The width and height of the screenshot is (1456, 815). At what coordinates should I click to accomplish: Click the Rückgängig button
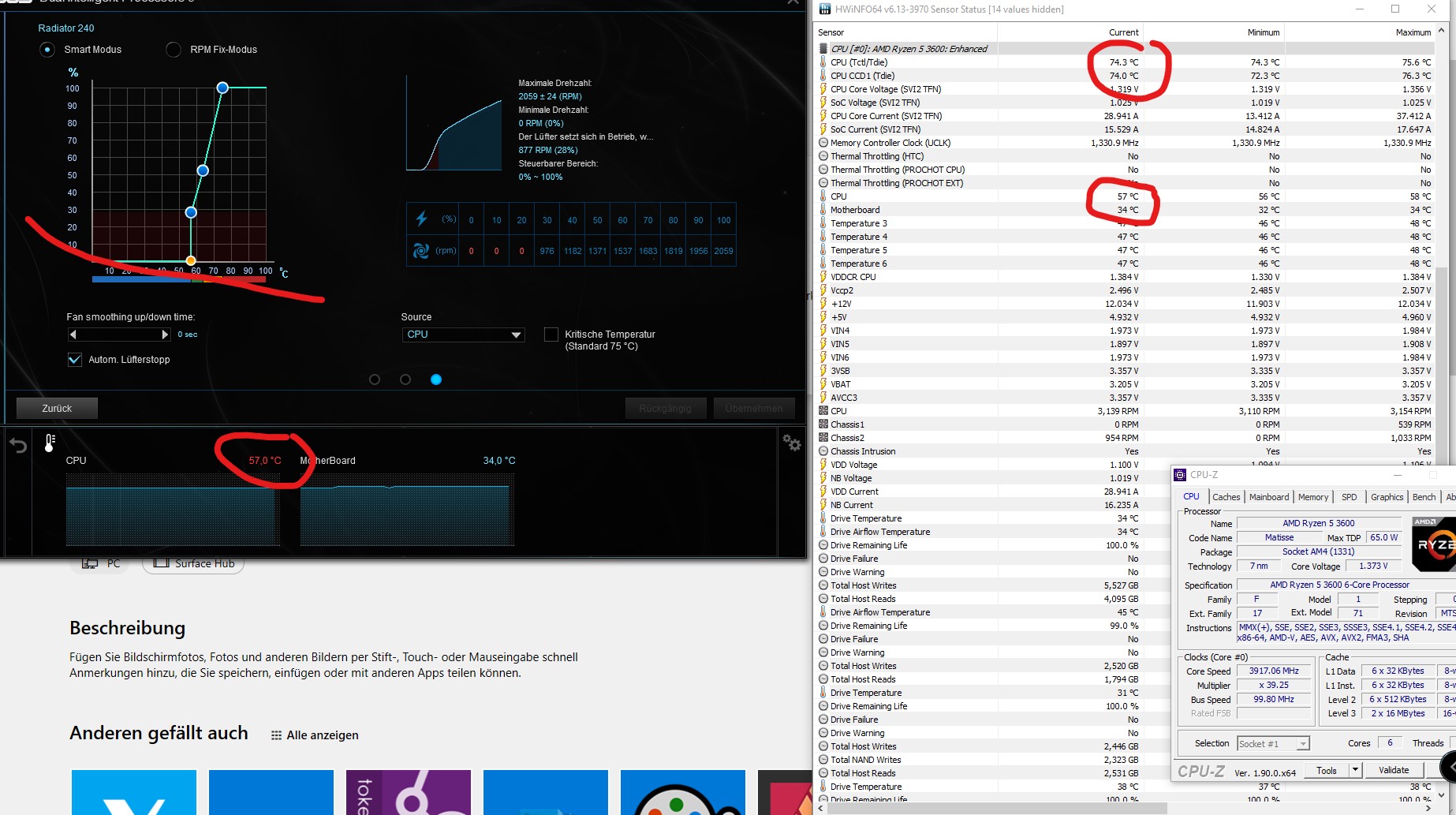665,408
